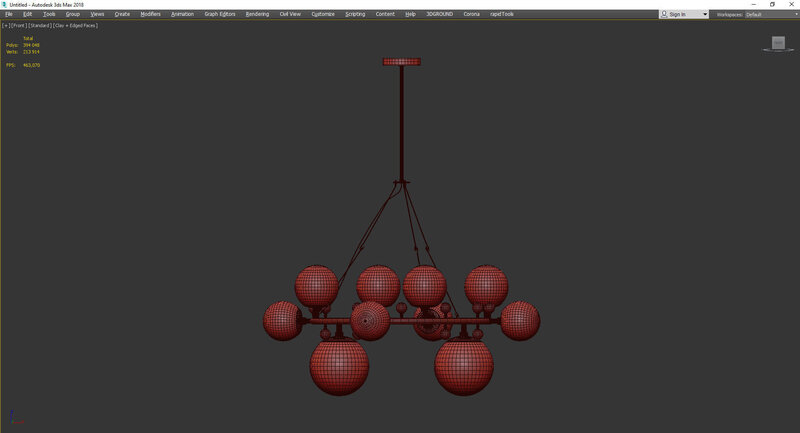This screenshot has width=800, height=433.
Task: Restore down the 3ds Max window
Action: coord(772,4)
